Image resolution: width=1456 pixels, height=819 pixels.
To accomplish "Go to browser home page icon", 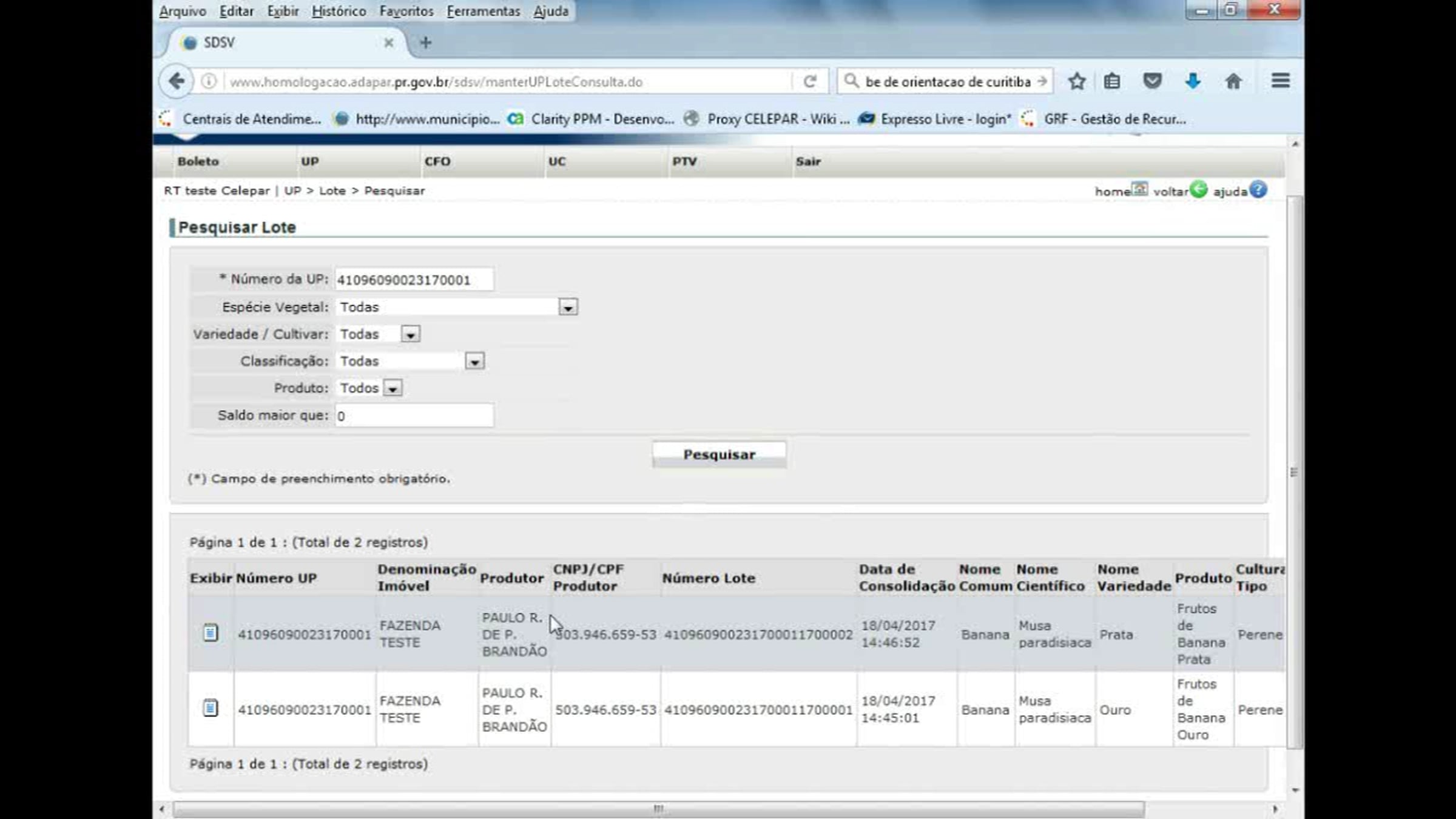I will pos(1233,81).
